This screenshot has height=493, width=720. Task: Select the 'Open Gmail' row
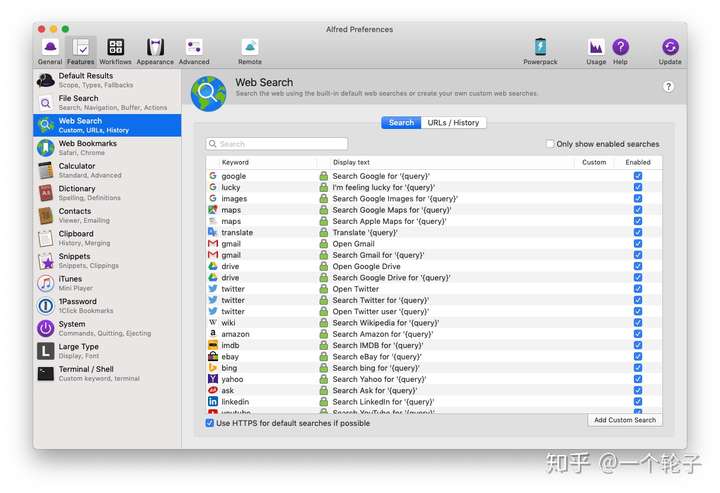434,244
